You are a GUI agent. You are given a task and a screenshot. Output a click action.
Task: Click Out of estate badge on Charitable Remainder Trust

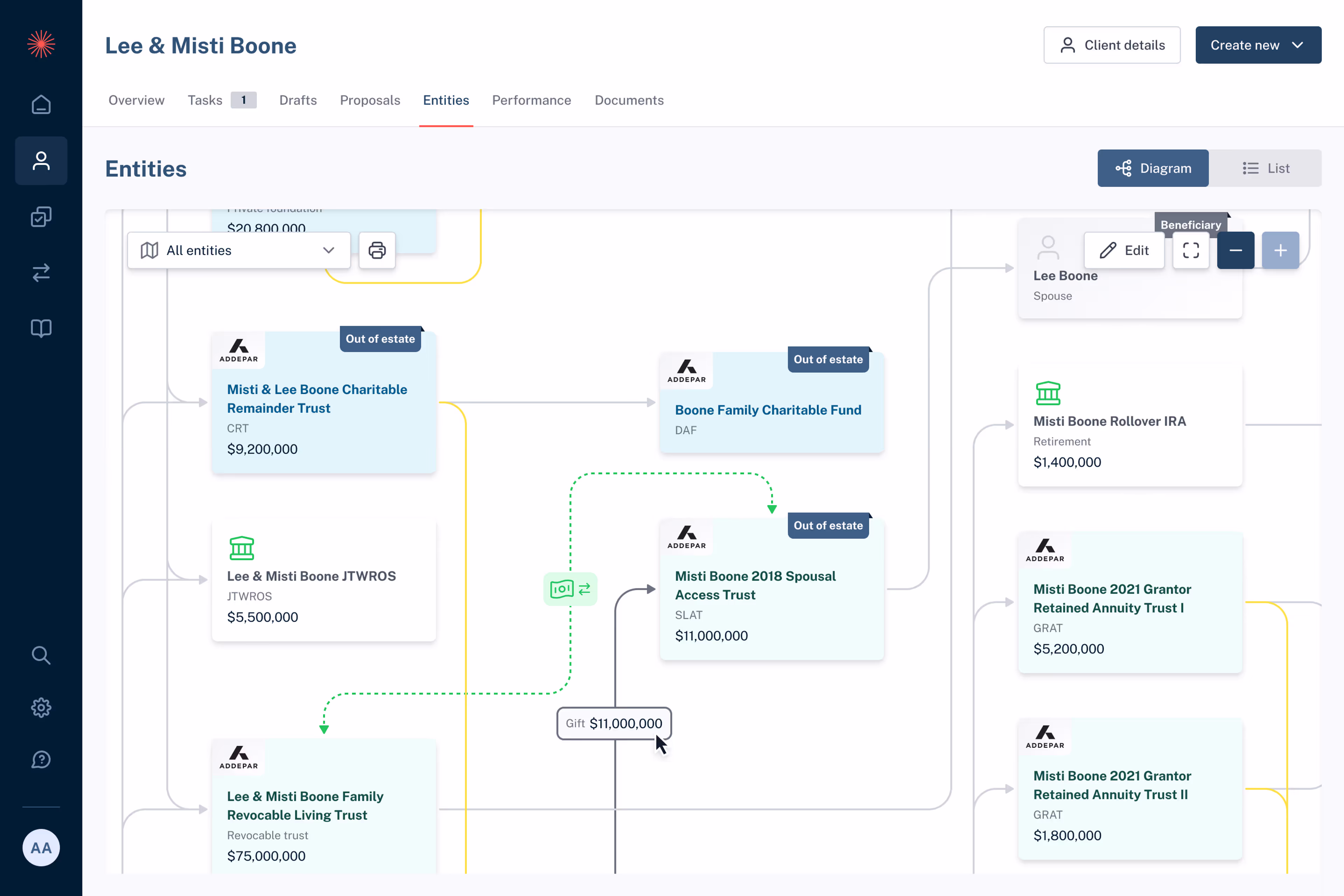tap(380, 339)
